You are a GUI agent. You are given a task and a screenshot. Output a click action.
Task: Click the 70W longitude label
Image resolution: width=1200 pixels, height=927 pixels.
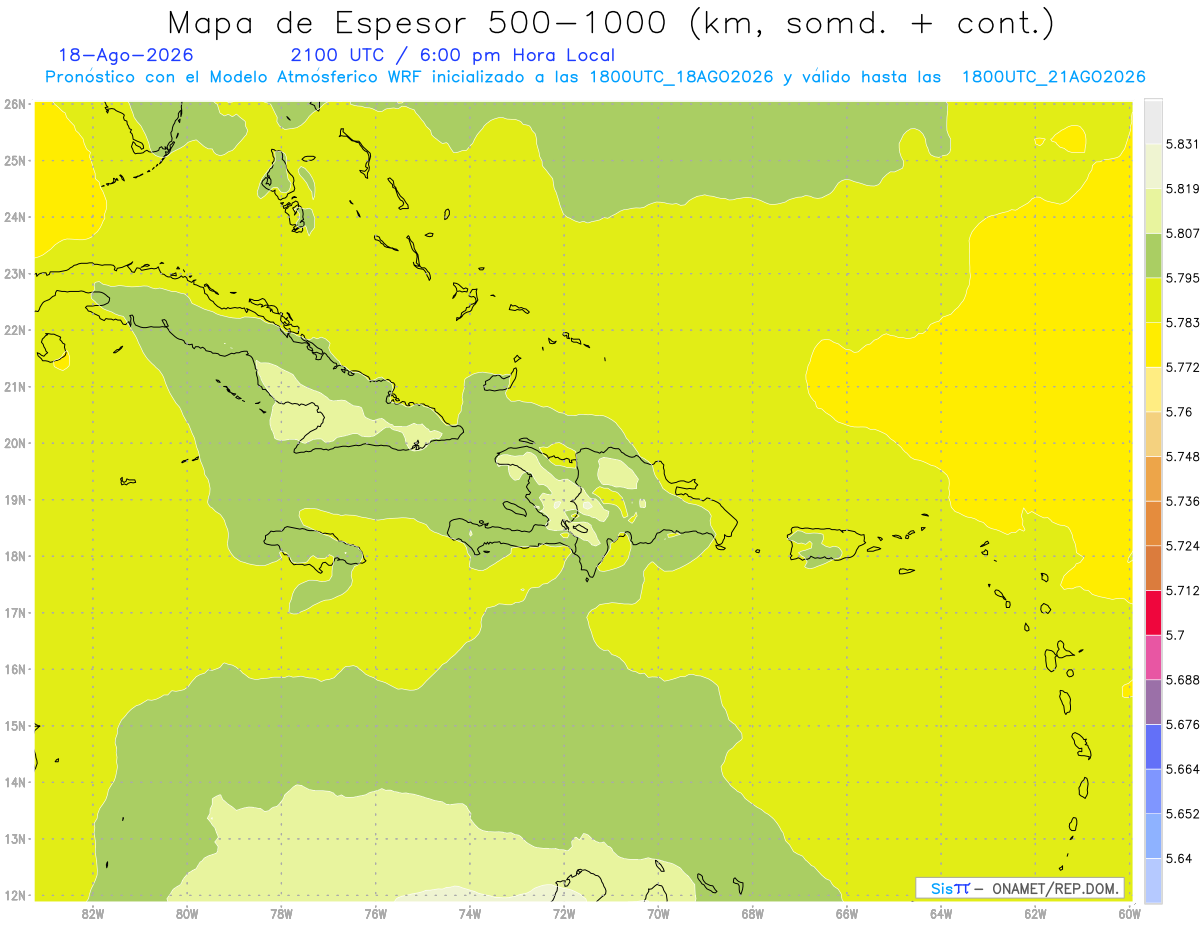[x=658, y=913]
